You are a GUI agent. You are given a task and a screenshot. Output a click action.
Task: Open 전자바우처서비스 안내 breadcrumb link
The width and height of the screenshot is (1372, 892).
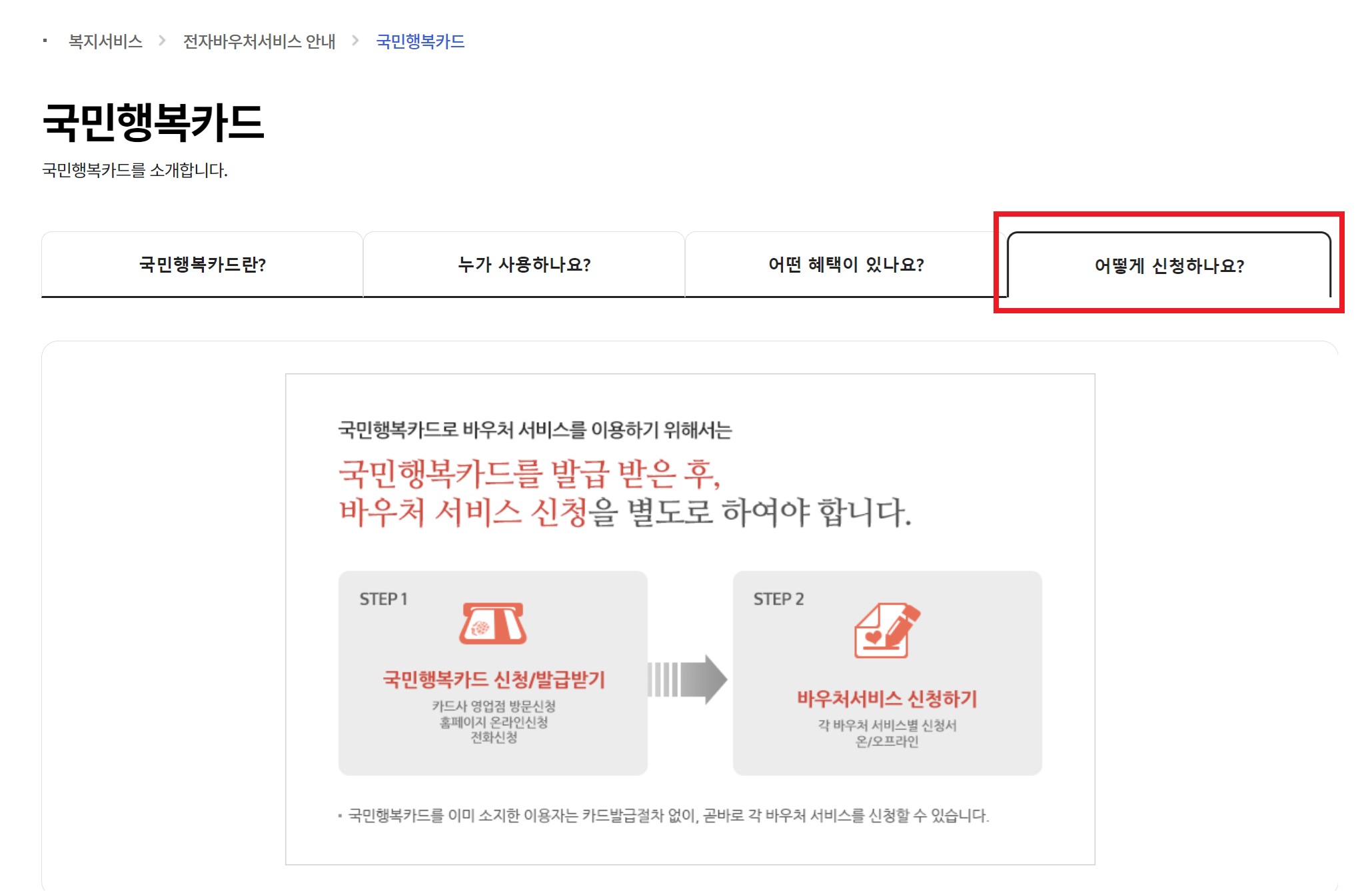259,41
